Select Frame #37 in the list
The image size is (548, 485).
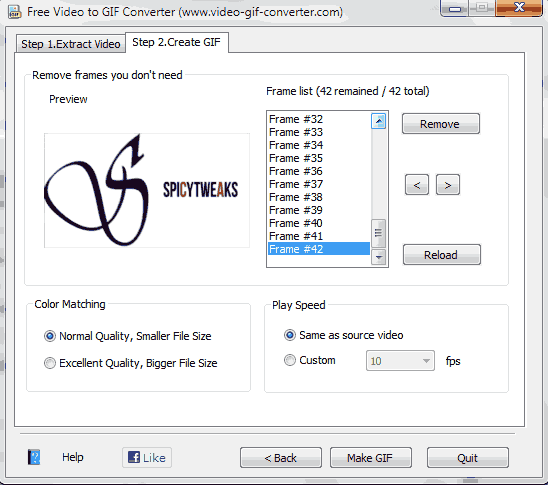coord(319,184)
